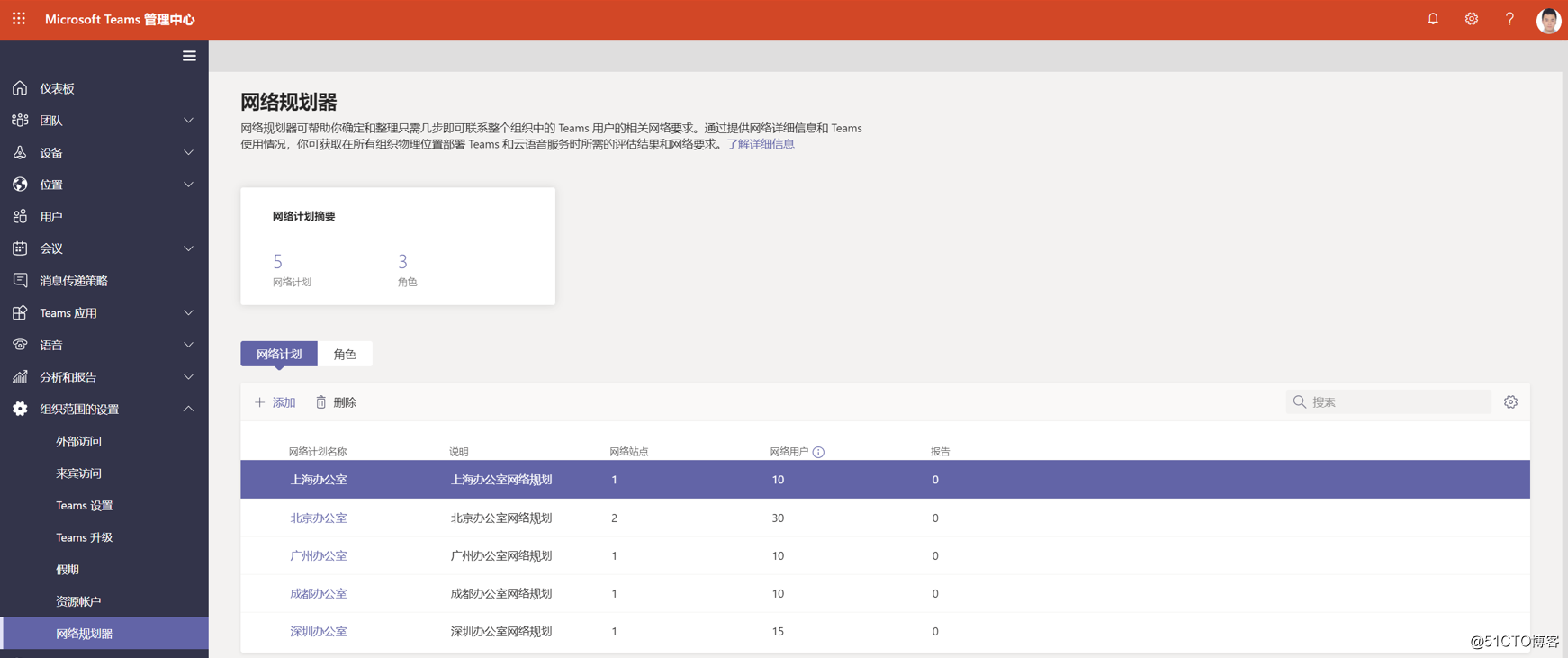This screenshot has width=1568, height=658.
Task: Click the 位置 globe icon
Action: click(x=20, y=185)
